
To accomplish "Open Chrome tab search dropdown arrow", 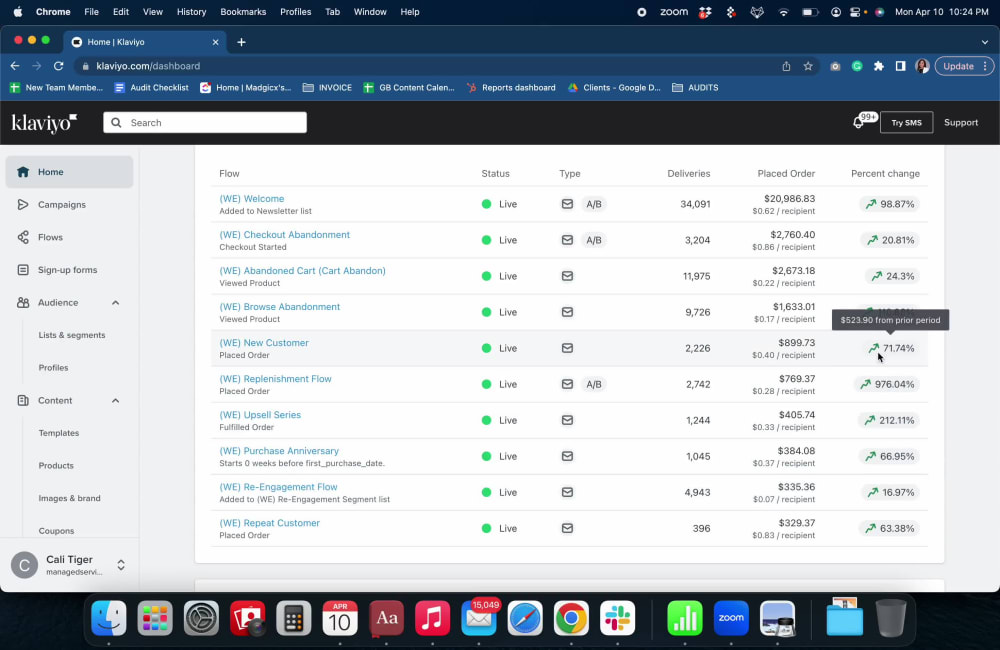I will 985,42.
